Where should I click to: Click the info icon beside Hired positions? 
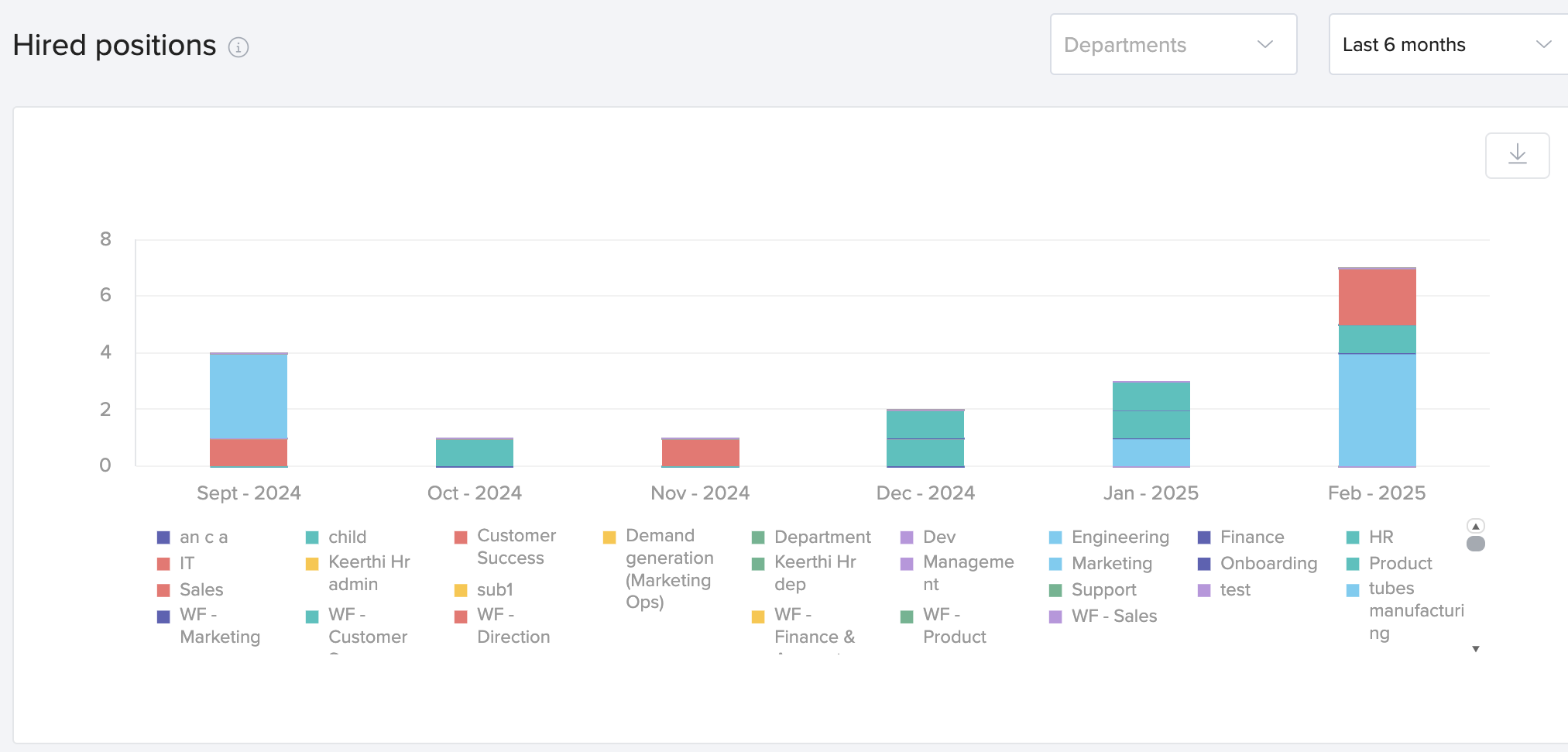(x=238, y=47)
